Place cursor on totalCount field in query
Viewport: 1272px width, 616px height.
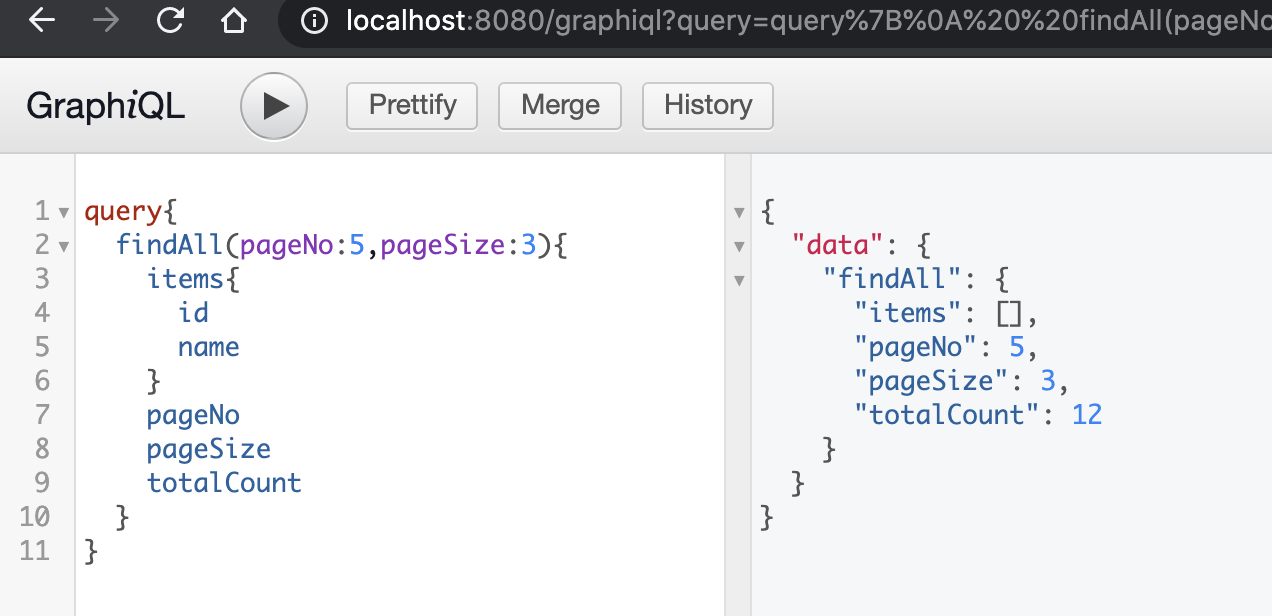224,483
